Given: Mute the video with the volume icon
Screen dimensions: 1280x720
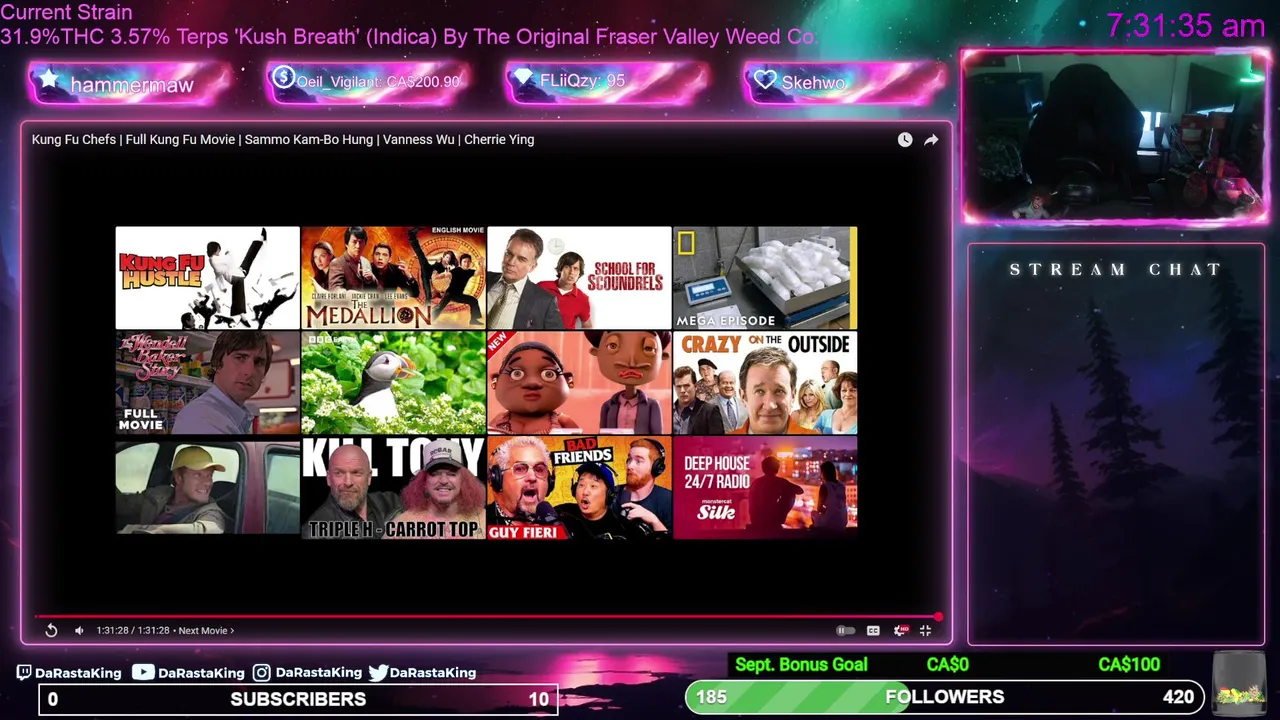Looking at the screenshot, I should pyautogui.click(x=79, y=630).
